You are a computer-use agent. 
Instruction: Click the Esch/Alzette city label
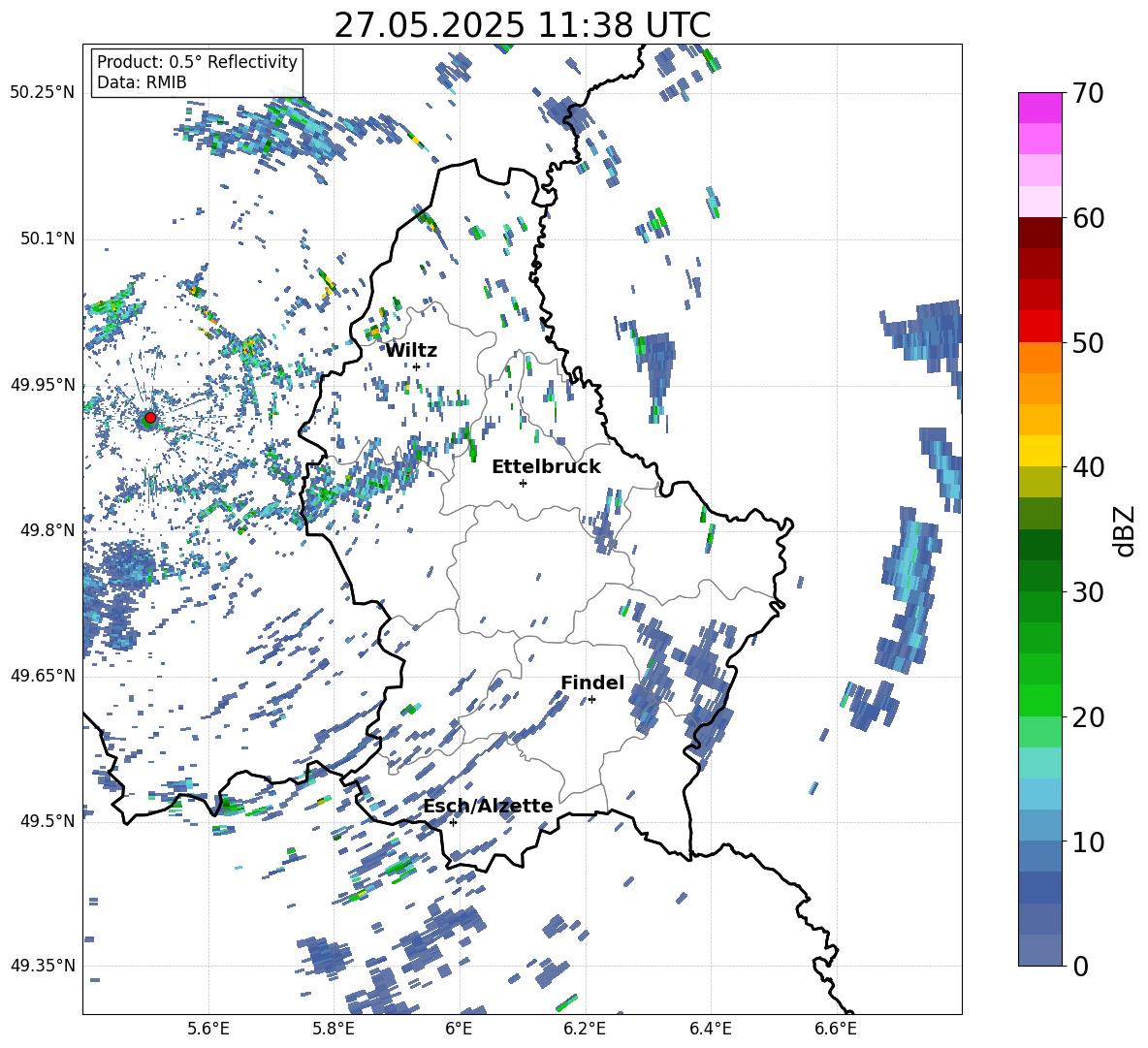[489, 807]
